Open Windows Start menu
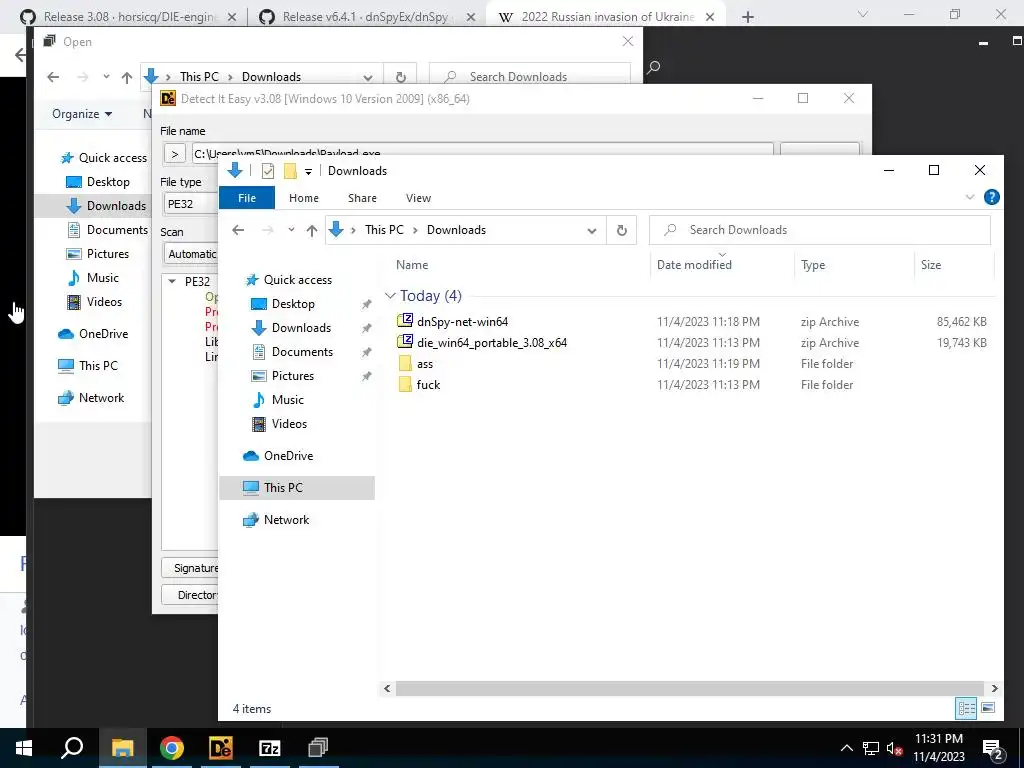The height and width of the screenshot is (768, 1024). pos(24,748)
